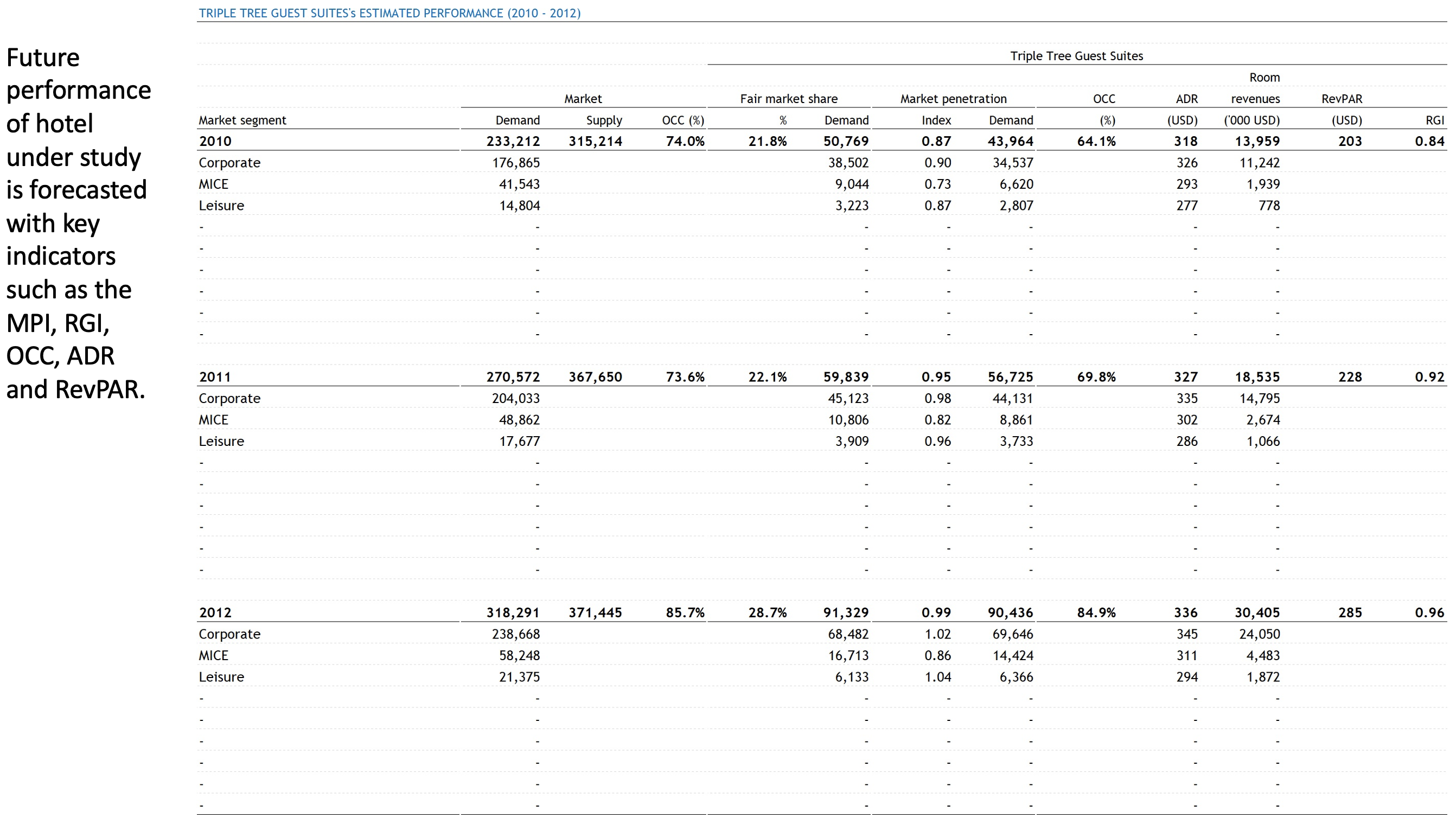Click 2010 market OCC value 74.0%
The height and width of the screenshot is (818, 1456).
pos(685,142)
